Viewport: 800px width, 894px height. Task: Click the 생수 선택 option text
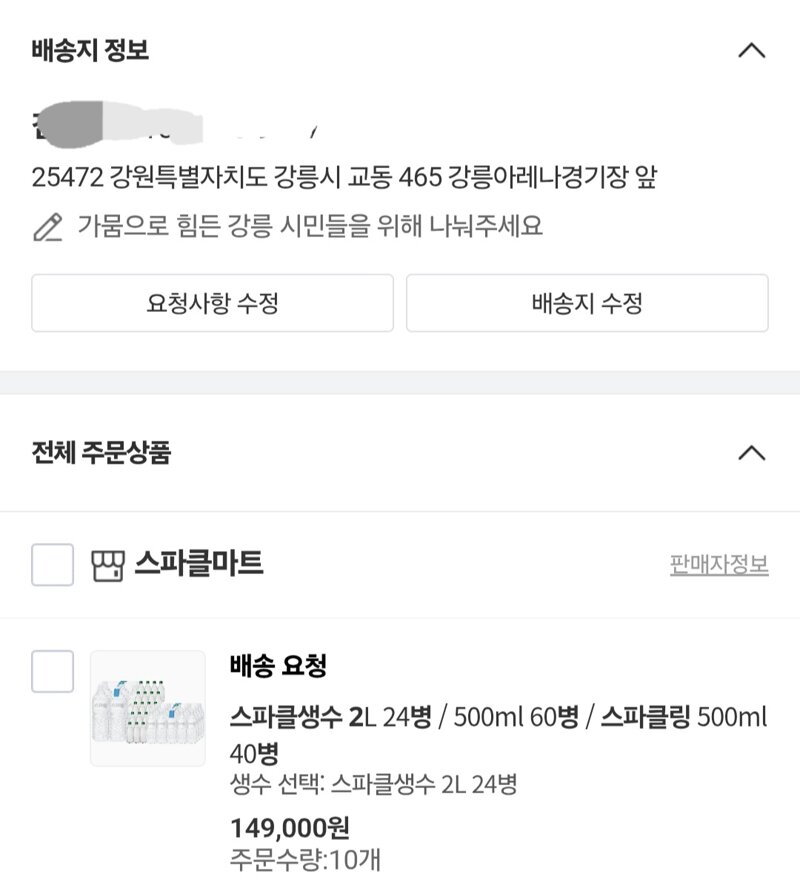tap(373, 785)
